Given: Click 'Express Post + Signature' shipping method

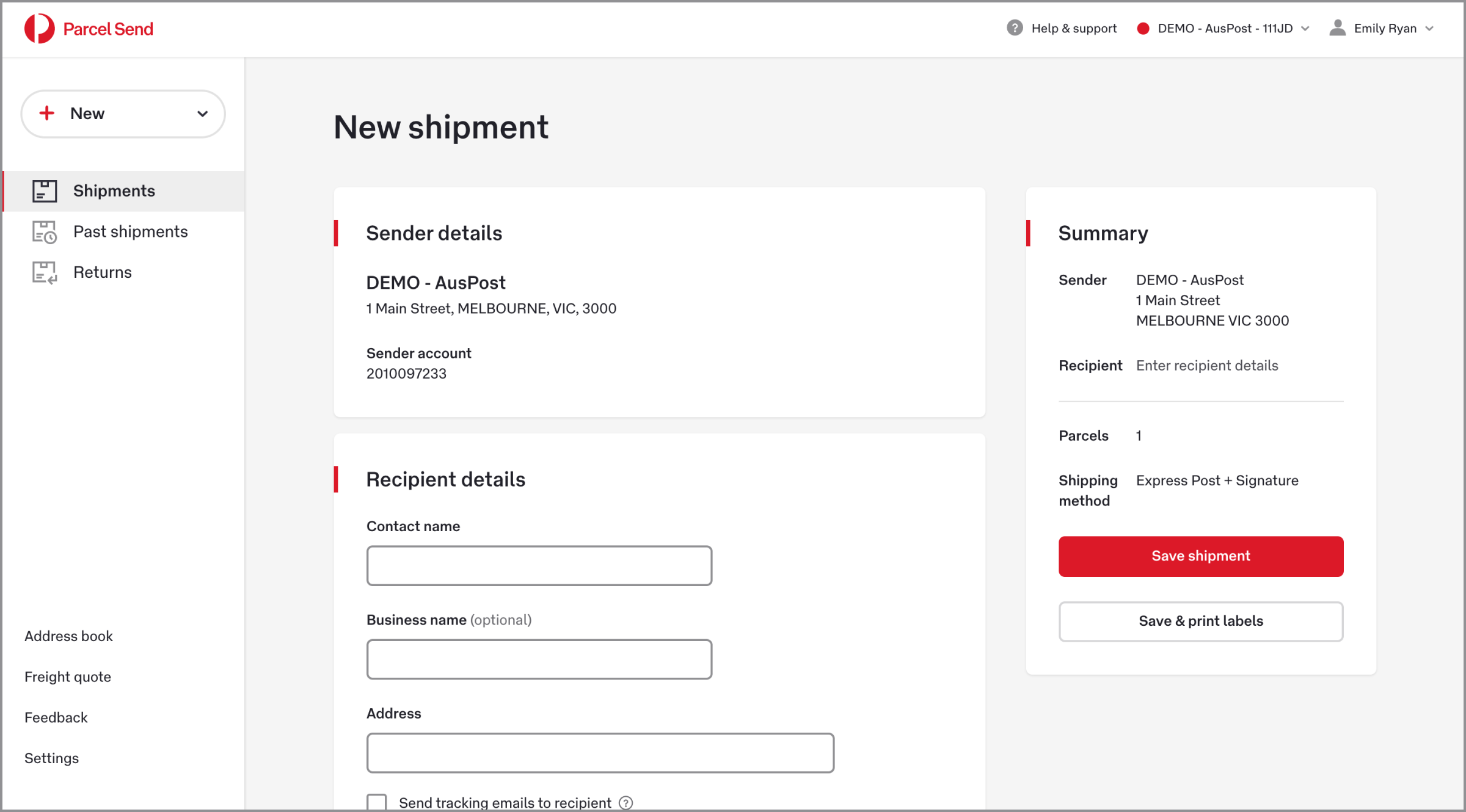Looking at the screenshot, I should point(1217,480).
